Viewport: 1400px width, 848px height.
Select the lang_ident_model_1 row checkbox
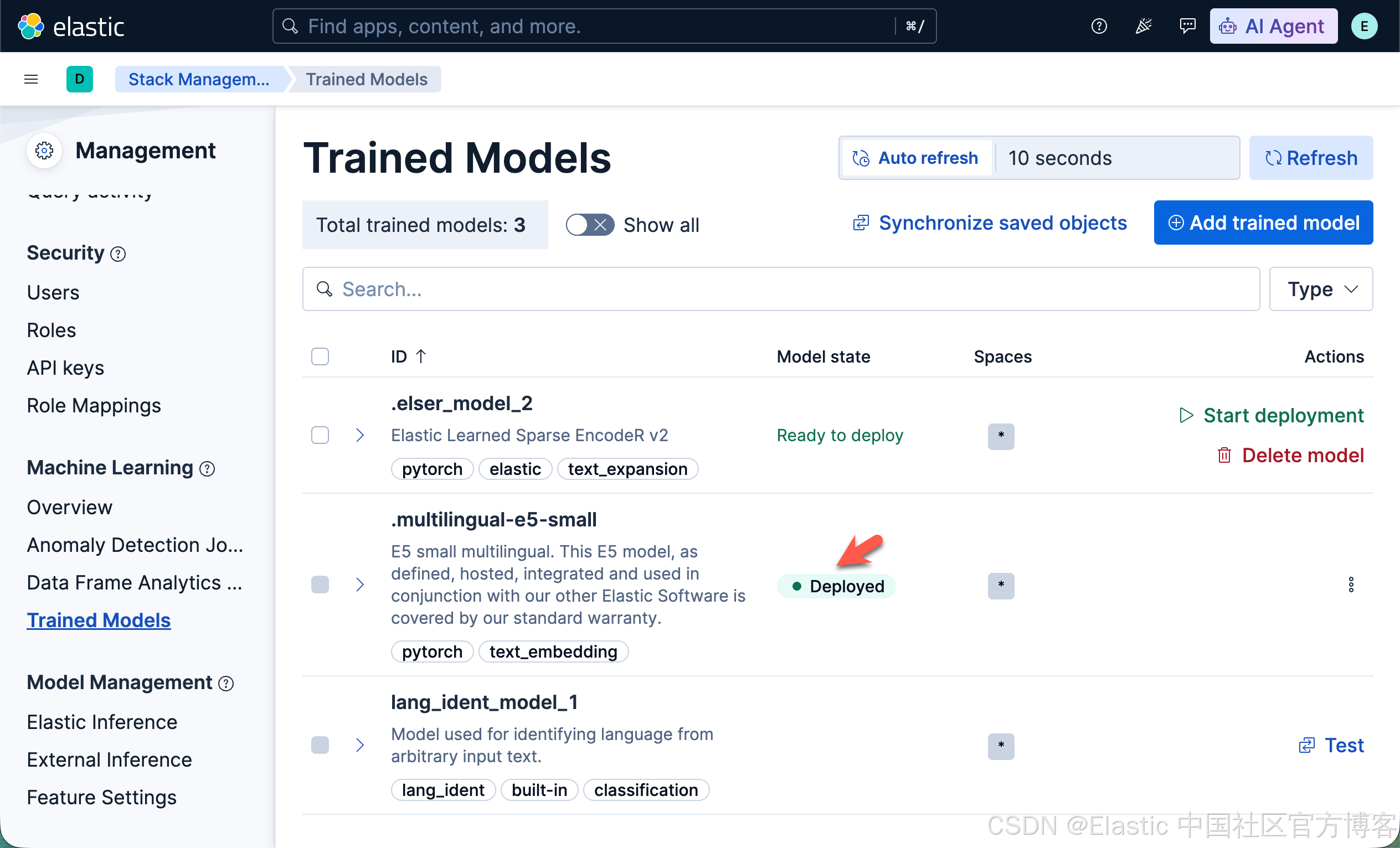(x=320, y=744)
